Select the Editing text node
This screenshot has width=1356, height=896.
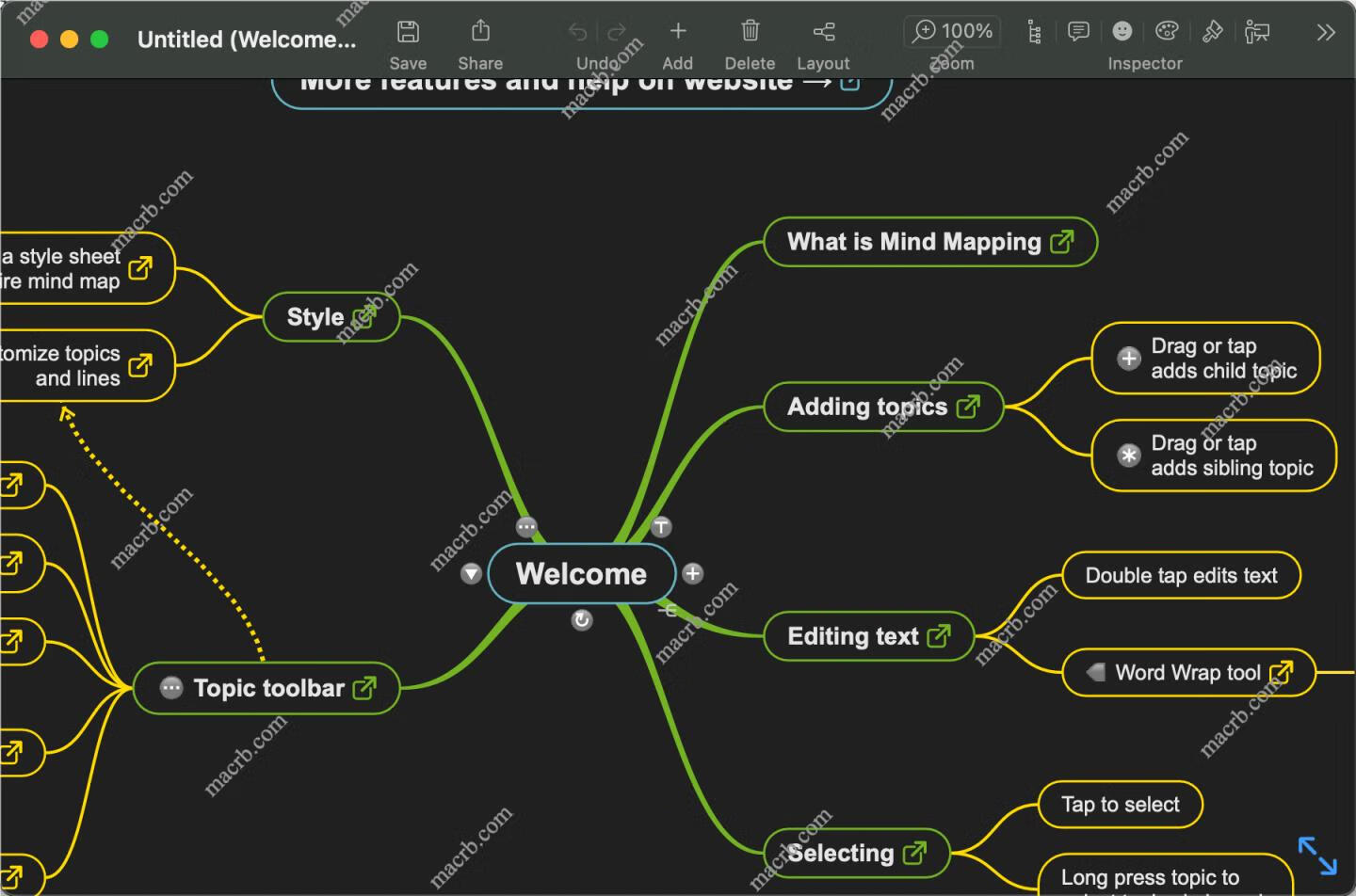(868, 636)
